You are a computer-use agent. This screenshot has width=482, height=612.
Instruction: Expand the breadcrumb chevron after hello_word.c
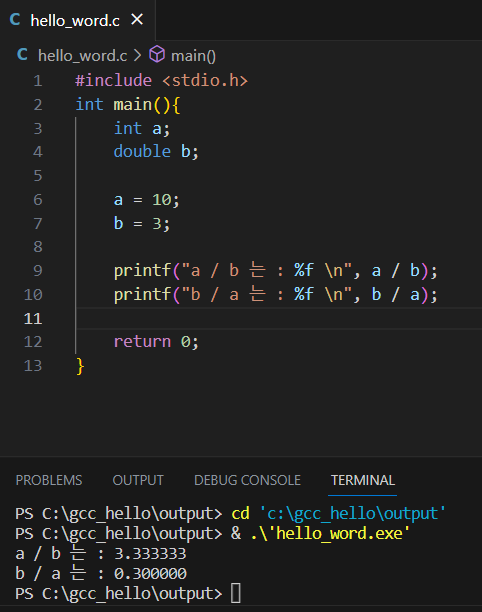click(x=137, y=55)
